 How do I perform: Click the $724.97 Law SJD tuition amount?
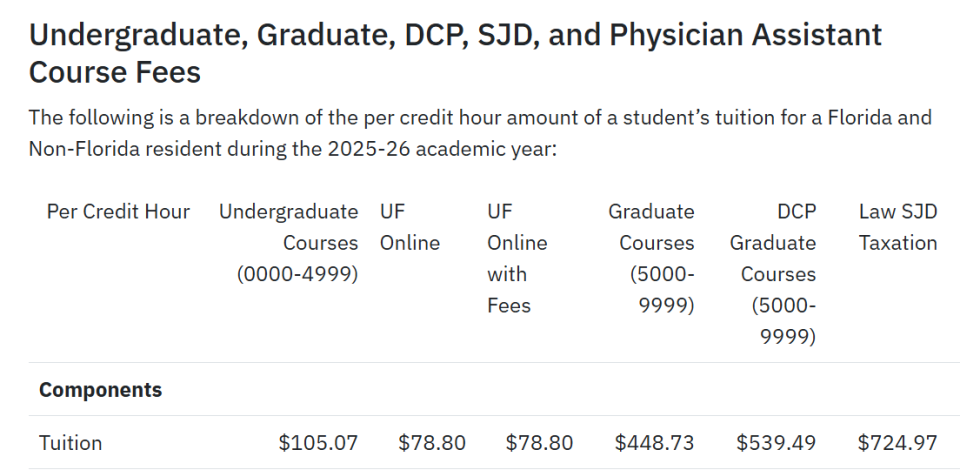coord(897,442)
